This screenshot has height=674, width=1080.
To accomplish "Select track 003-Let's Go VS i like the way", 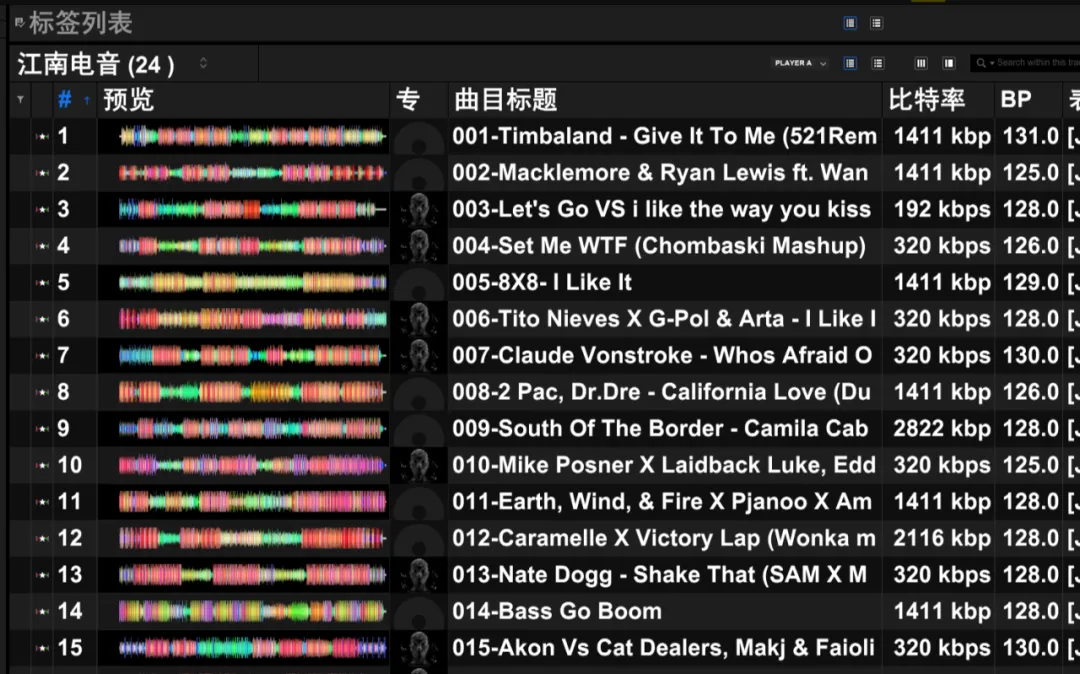I will tap(661, 209).
